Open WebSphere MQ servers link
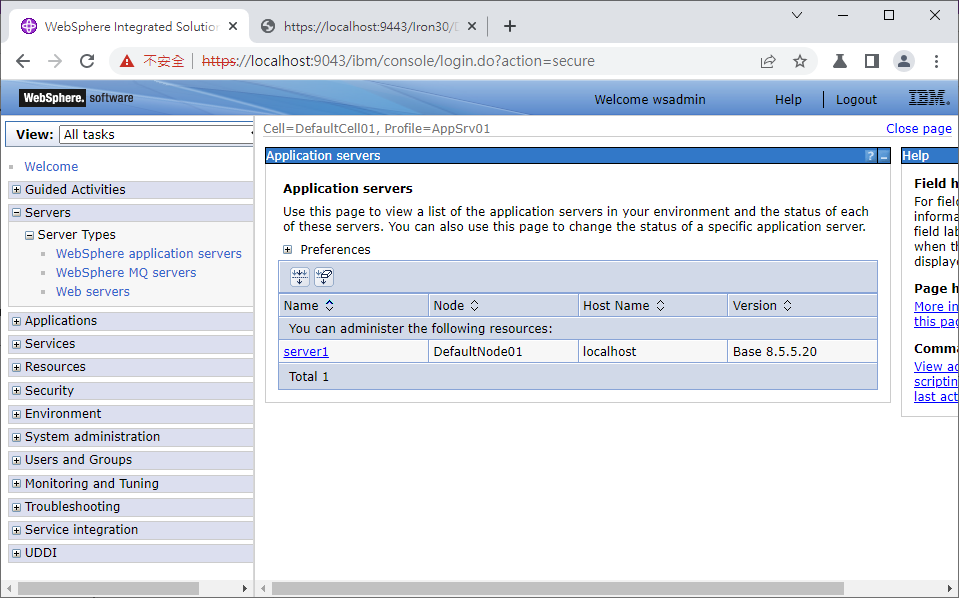 click(126, 273)
